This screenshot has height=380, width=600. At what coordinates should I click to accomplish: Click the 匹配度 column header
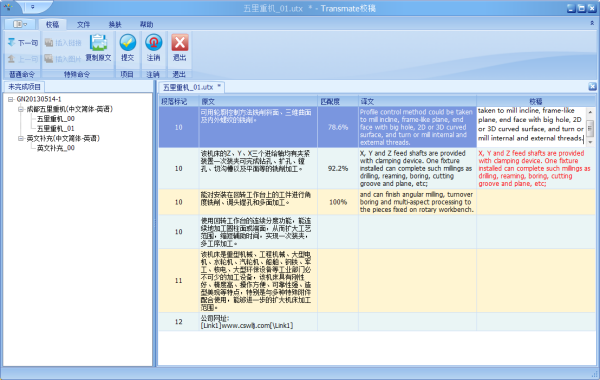coord(338,101)
